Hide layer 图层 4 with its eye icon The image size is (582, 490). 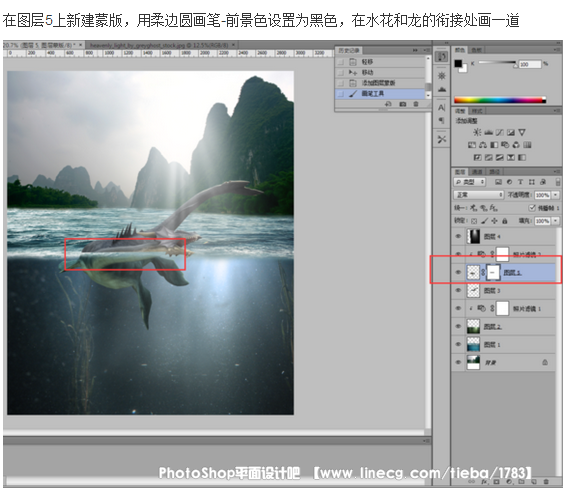(x=458, y=236)
